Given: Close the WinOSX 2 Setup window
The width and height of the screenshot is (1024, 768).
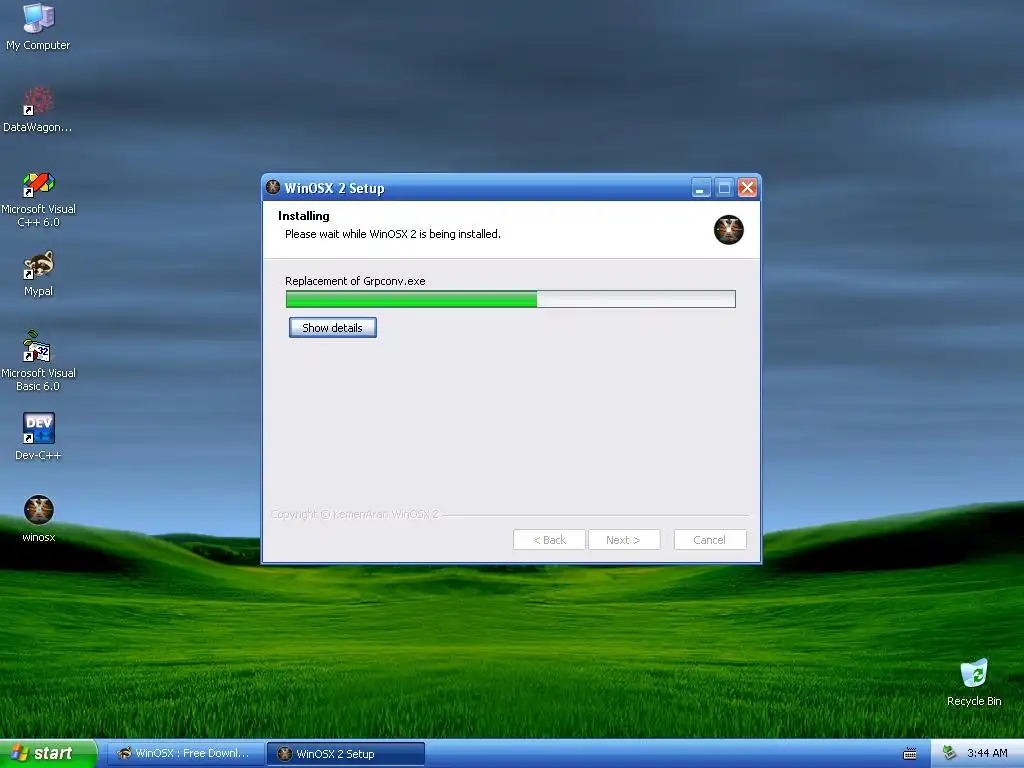Looking at the screenshot, I should 748,188.
